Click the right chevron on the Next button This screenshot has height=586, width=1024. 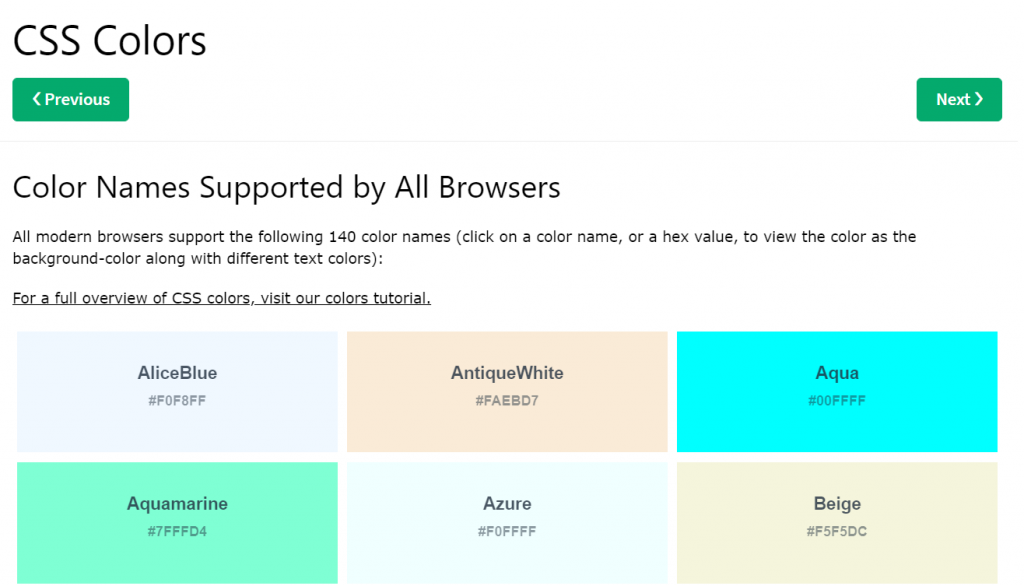[x=978, y=99]
